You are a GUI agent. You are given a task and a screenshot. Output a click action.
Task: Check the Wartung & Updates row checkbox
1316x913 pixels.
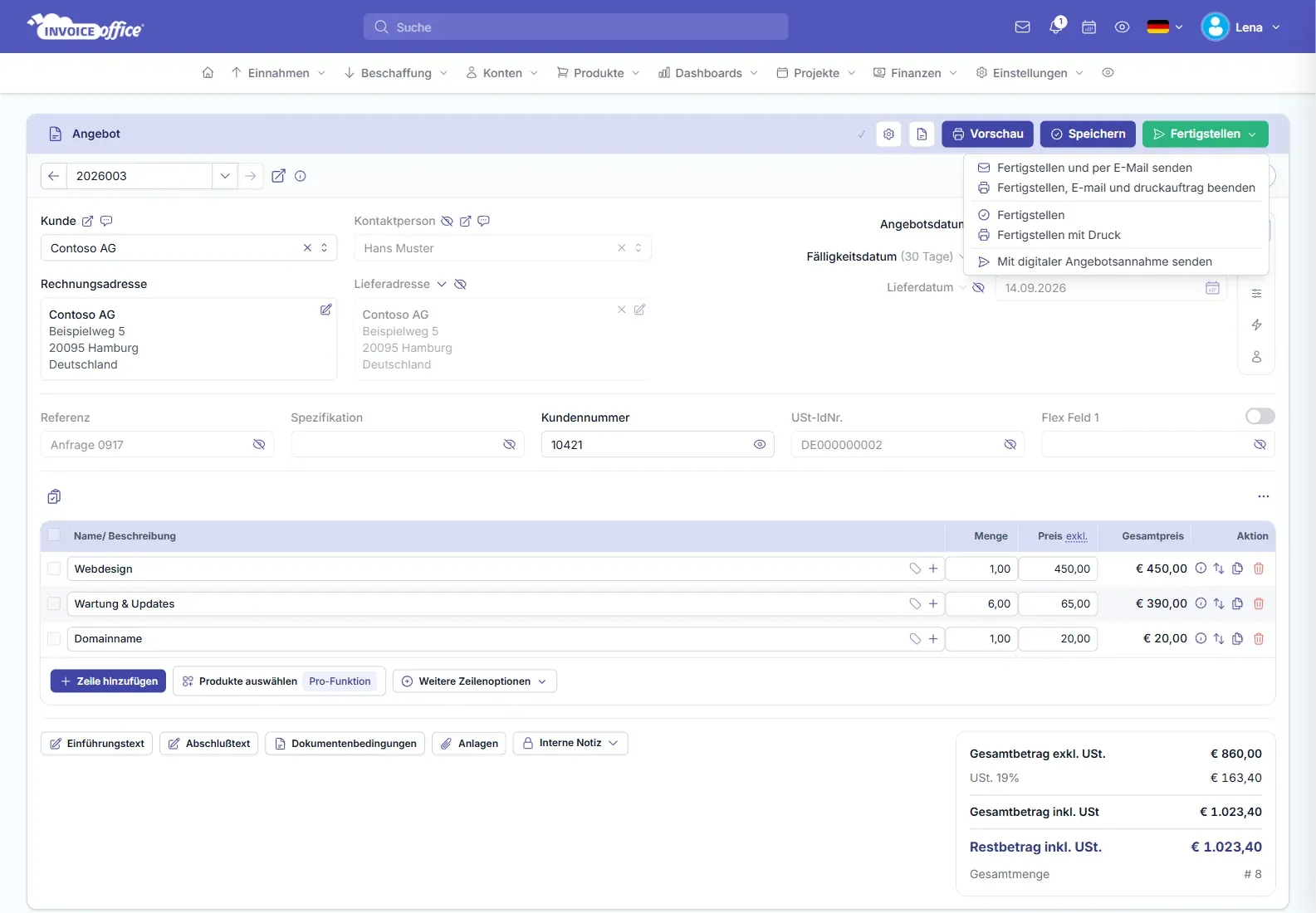[x=54, y=603]
